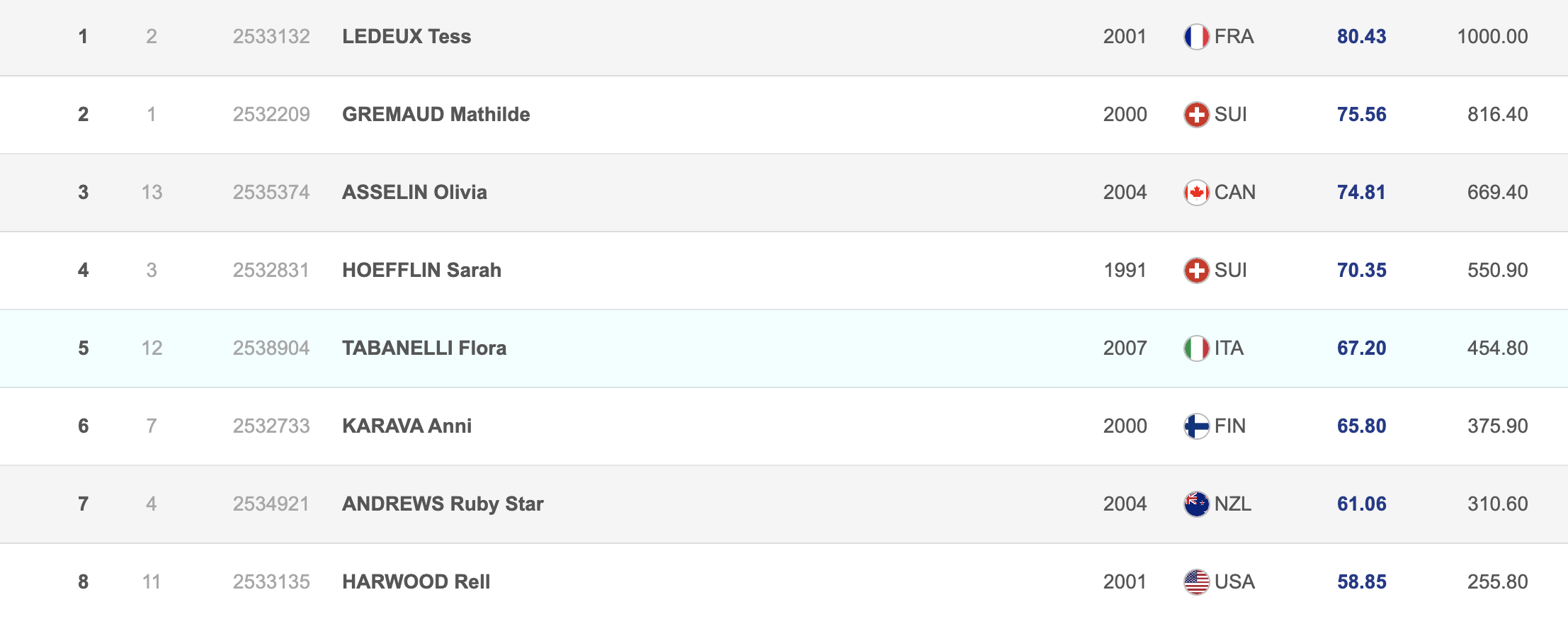Click the USA flag icon
1568x619 pixels.
coord(1196,582)
